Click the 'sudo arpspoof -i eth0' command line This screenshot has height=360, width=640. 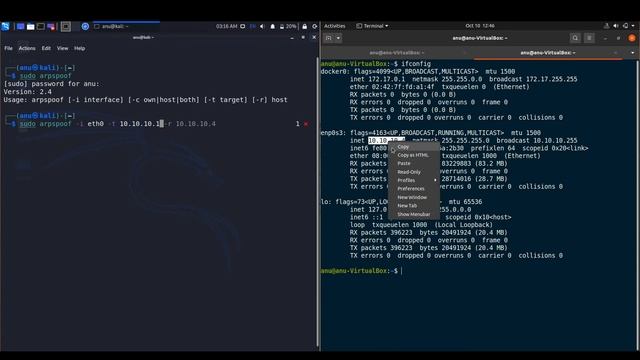[118, 124]
